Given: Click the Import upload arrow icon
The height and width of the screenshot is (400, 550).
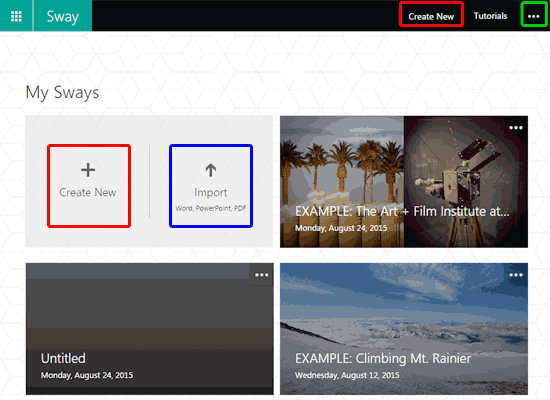Looking at the screenshot, I should [x=210, y=170].
